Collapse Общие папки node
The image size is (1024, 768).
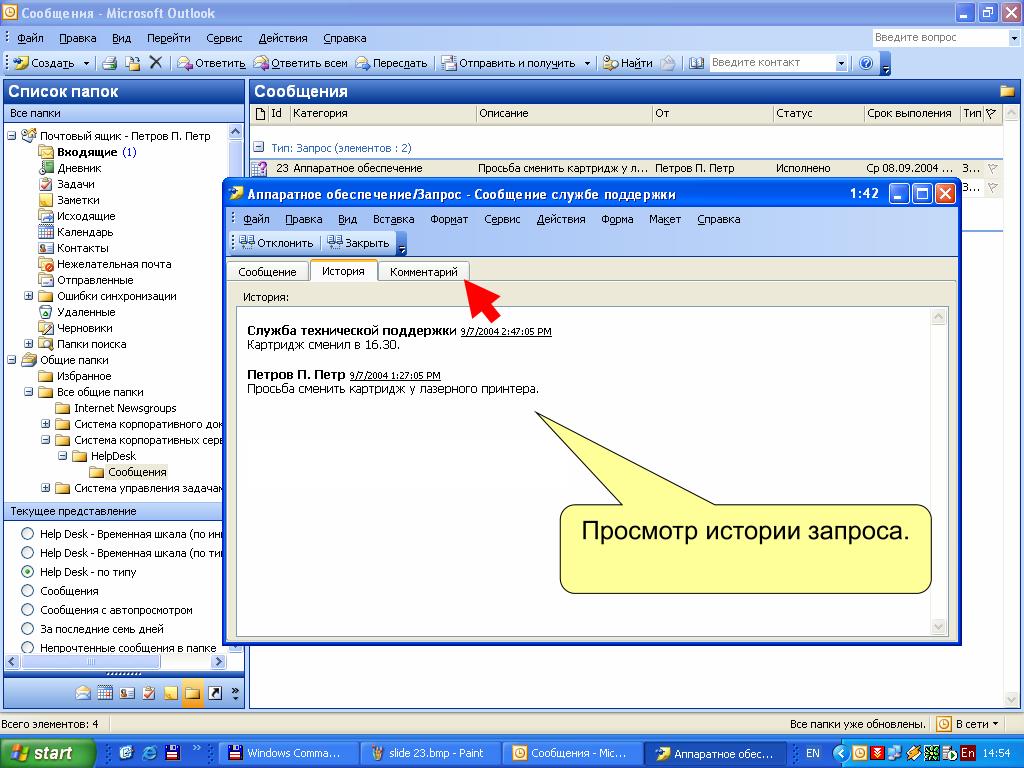point(11,360)
